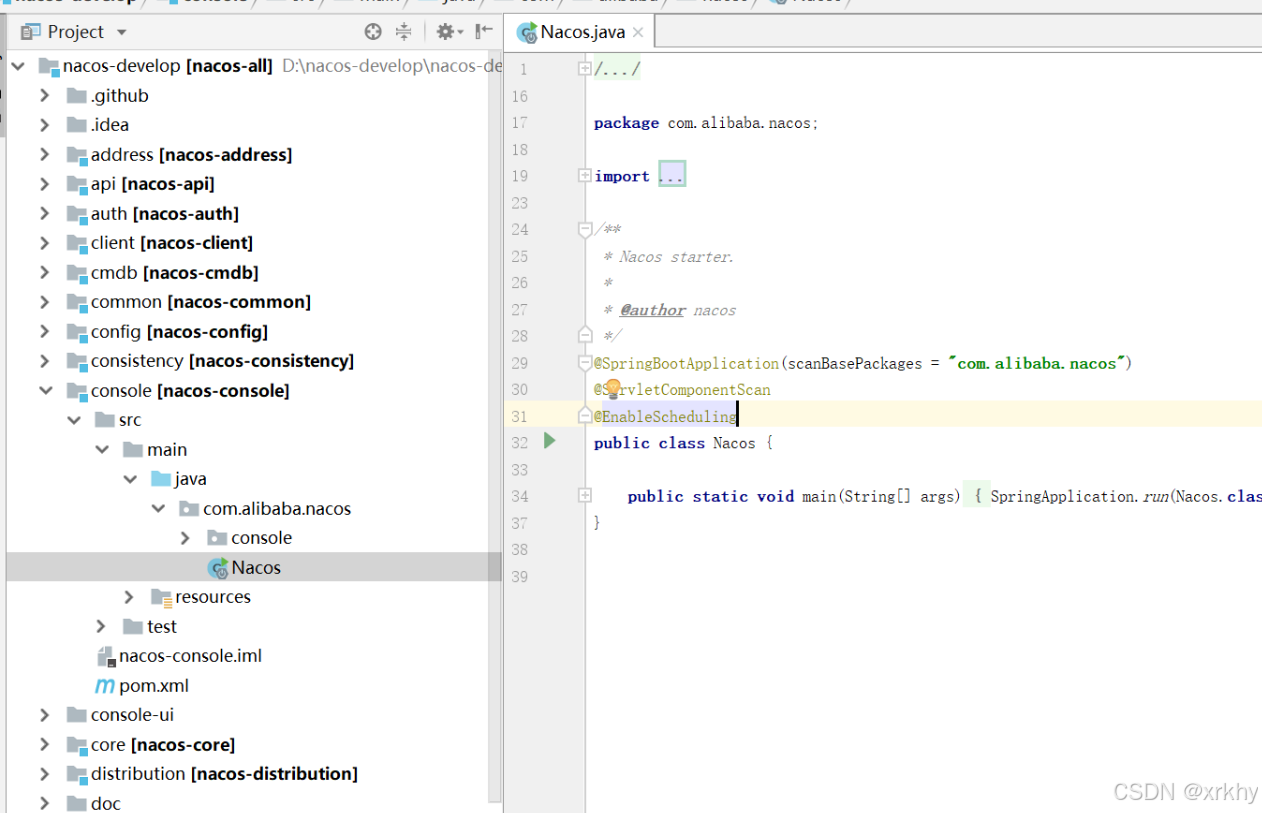This screenshot has width=1262, height=813.
Task: Expand the .github folder
Action: coord(45,96)
